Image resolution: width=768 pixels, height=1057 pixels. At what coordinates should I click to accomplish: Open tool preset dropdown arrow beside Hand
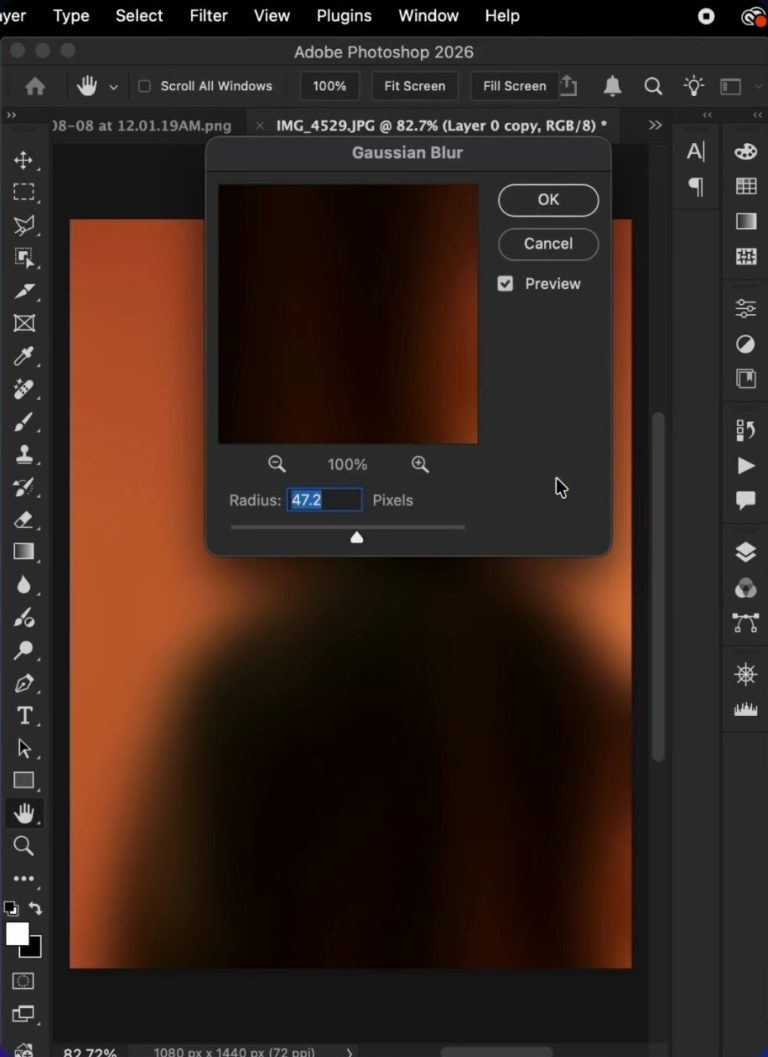click(x=113, y=87)
